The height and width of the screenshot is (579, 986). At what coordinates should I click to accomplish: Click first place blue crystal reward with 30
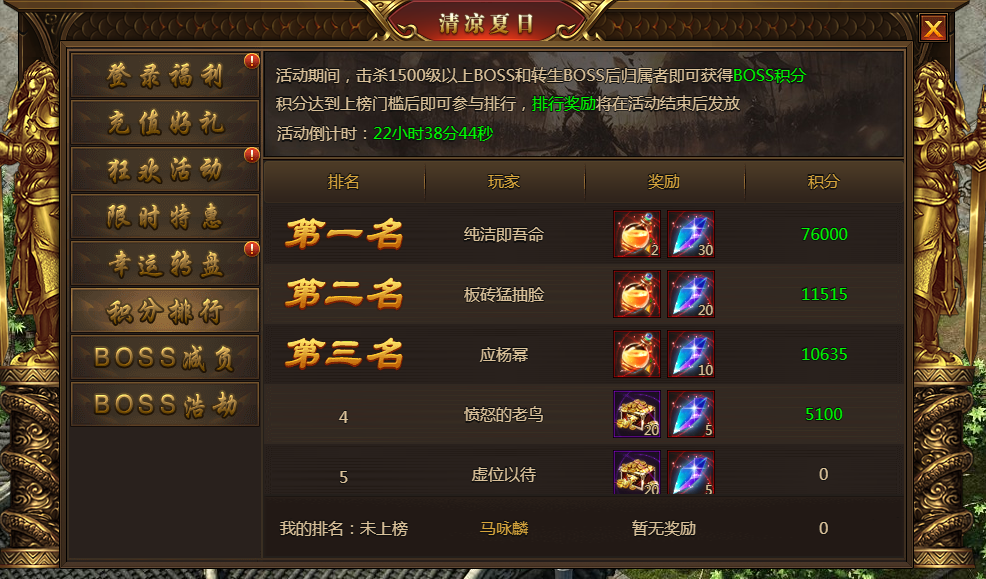click(690, 234)
